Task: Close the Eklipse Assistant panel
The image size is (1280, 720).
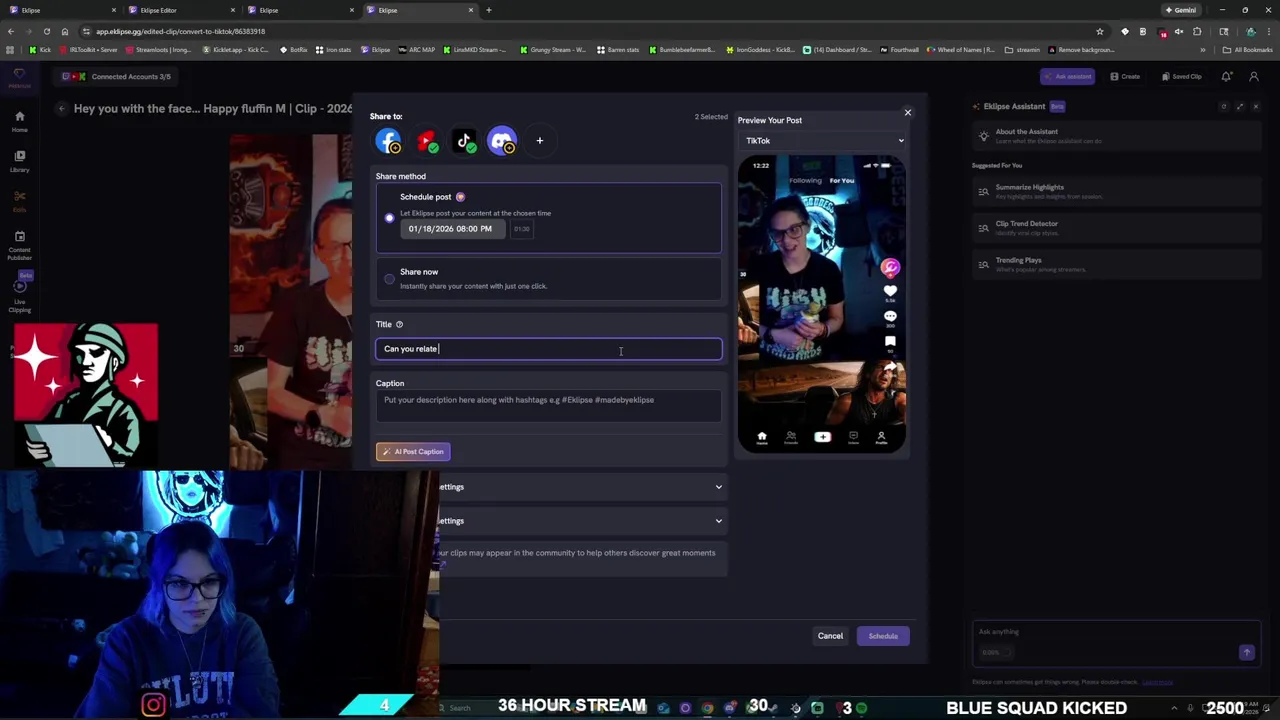Action: click(1256, 106)
